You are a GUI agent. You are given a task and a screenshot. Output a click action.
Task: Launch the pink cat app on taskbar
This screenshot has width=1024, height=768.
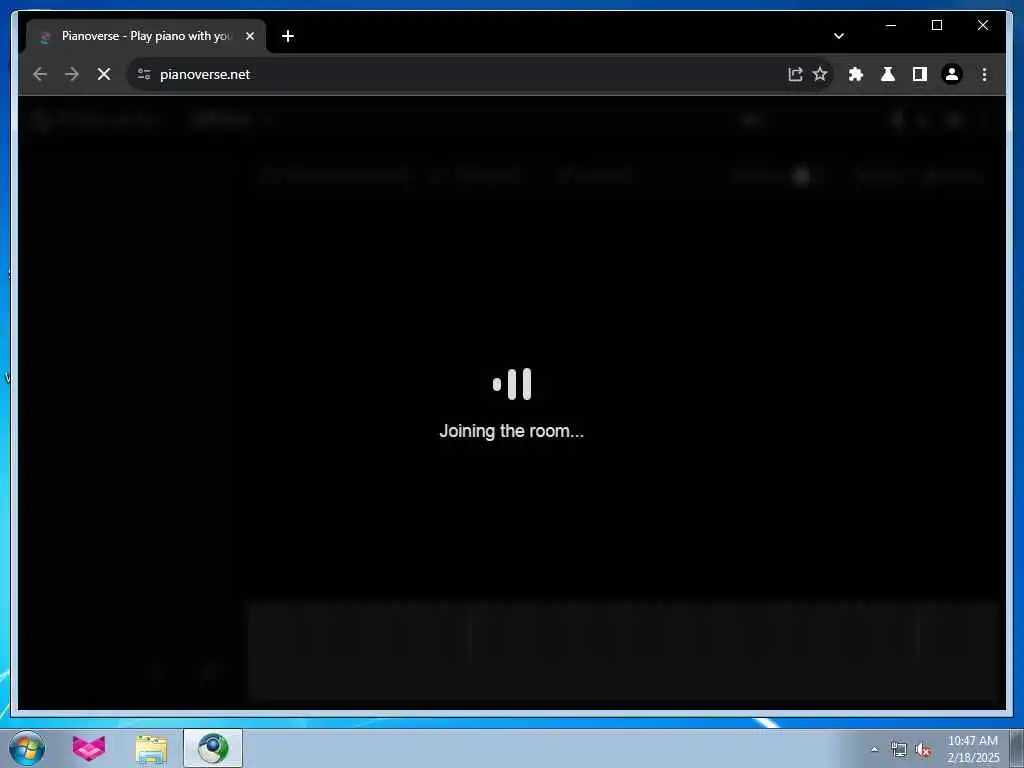tap(89, 748)
